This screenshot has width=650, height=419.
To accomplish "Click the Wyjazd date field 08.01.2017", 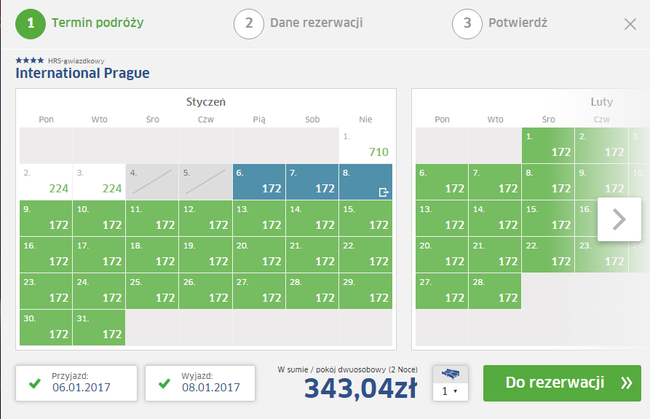I will pos(200,383).
